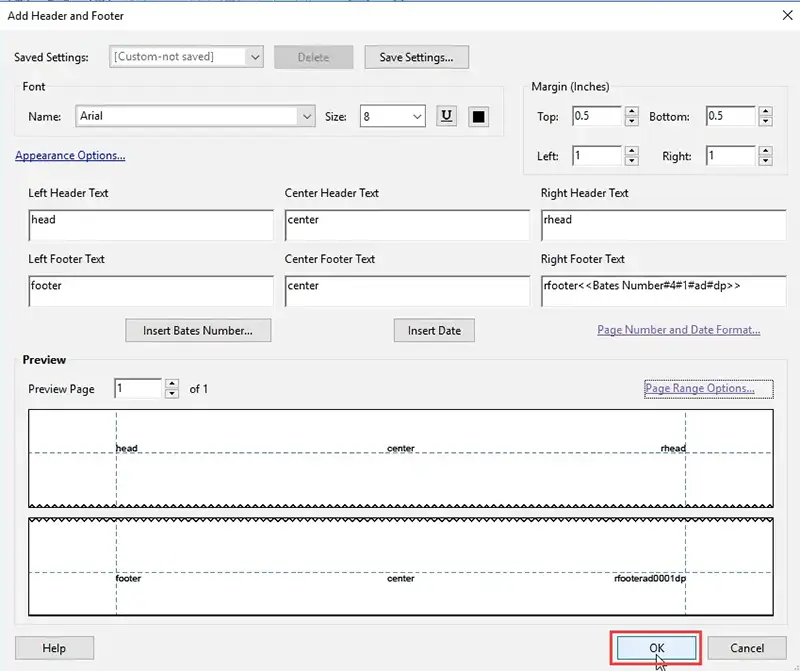
Task: Click the Save Settings button
Action: pos(416,57)
